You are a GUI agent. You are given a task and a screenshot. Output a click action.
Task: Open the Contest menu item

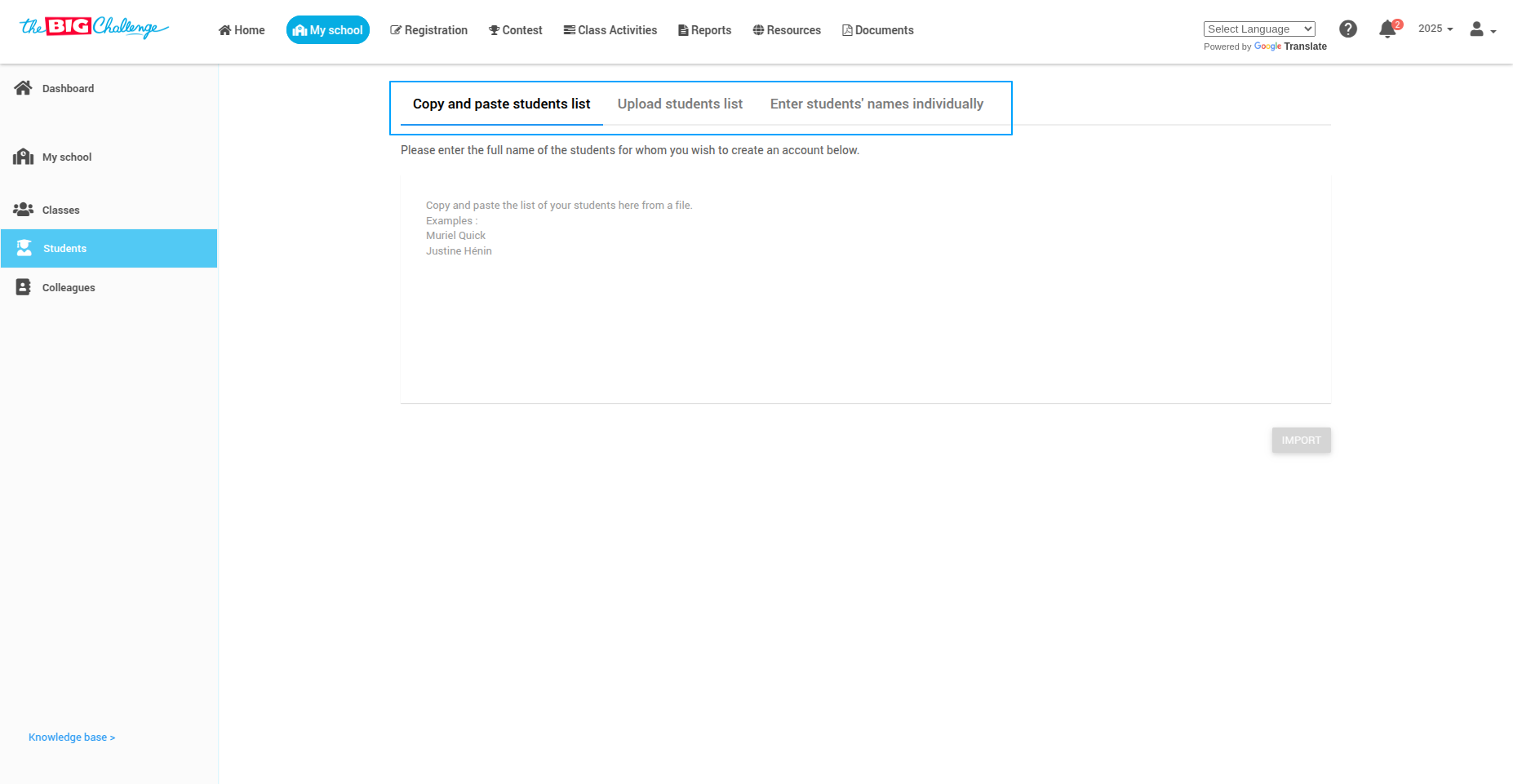(516, 30)
